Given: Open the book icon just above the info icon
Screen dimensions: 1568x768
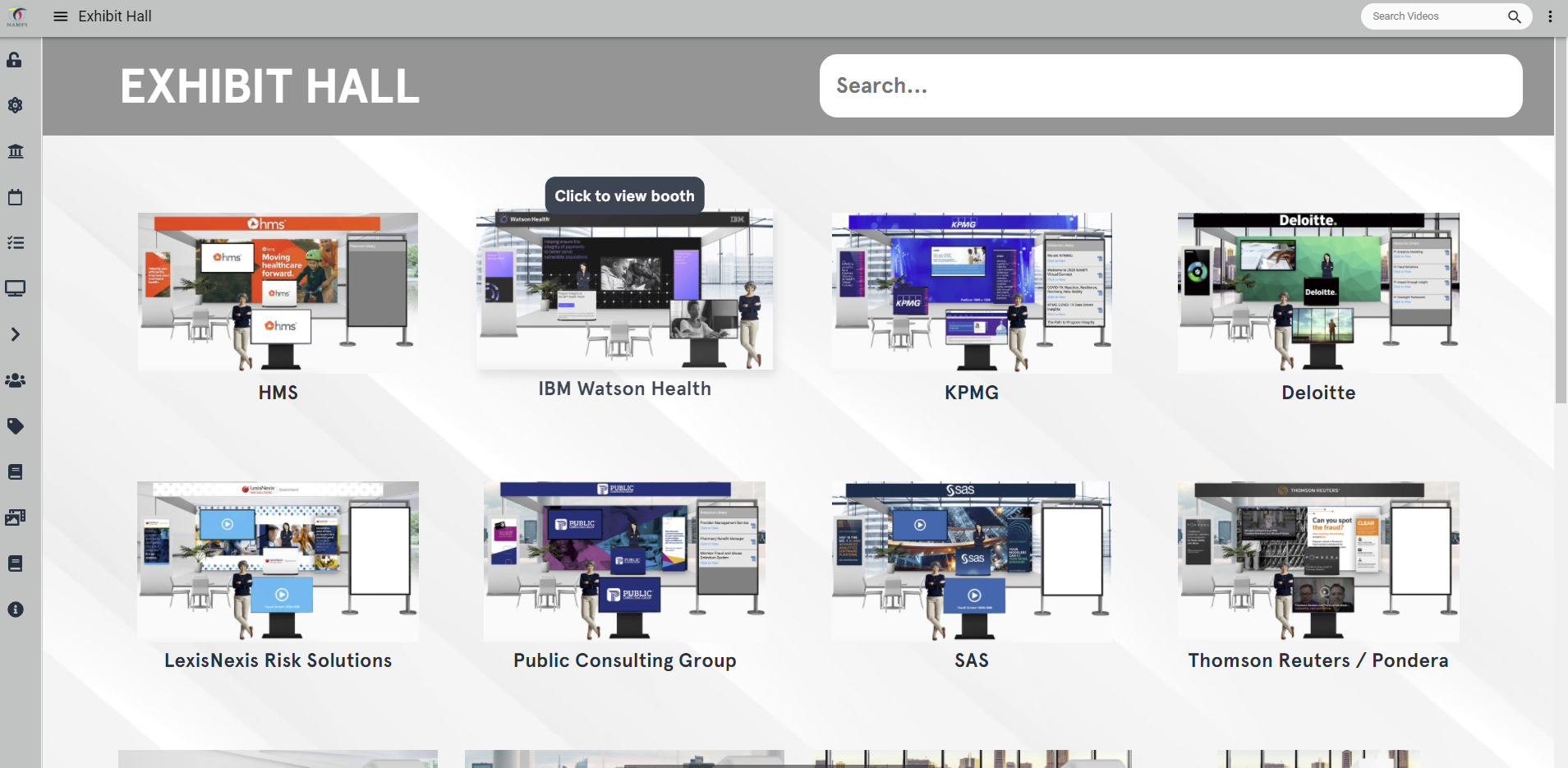Looking at the screenshot, I should (x=15, y=563).
